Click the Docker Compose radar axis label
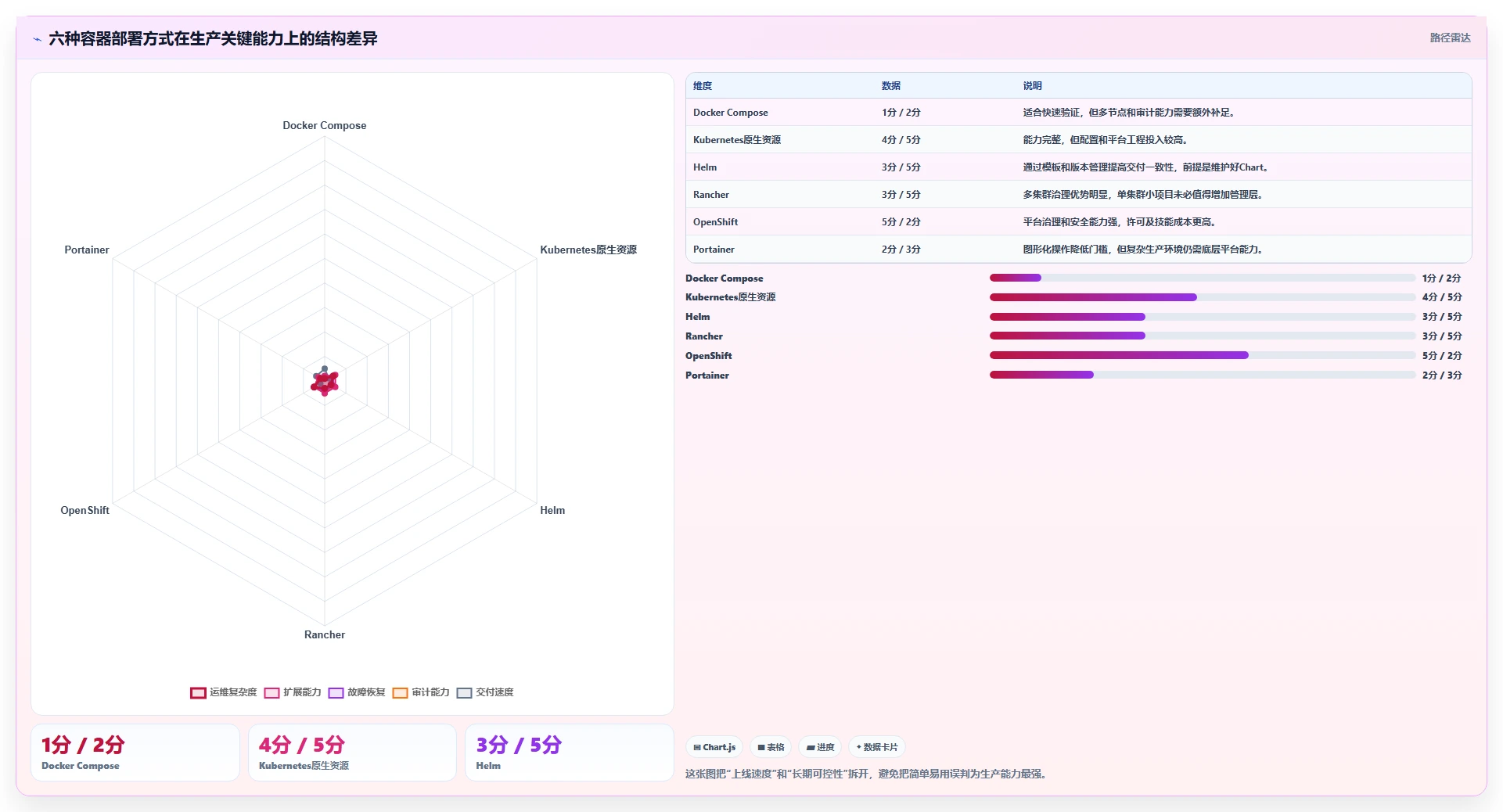1503x812 pixels. (325, 125)
